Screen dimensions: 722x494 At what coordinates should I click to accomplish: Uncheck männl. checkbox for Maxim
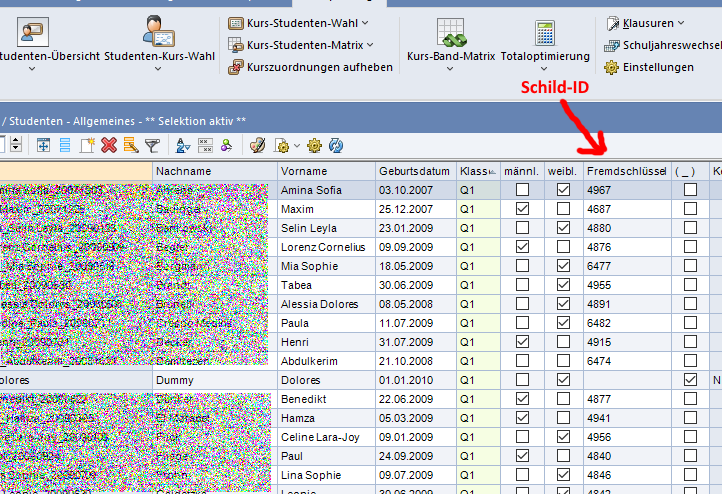522,209
